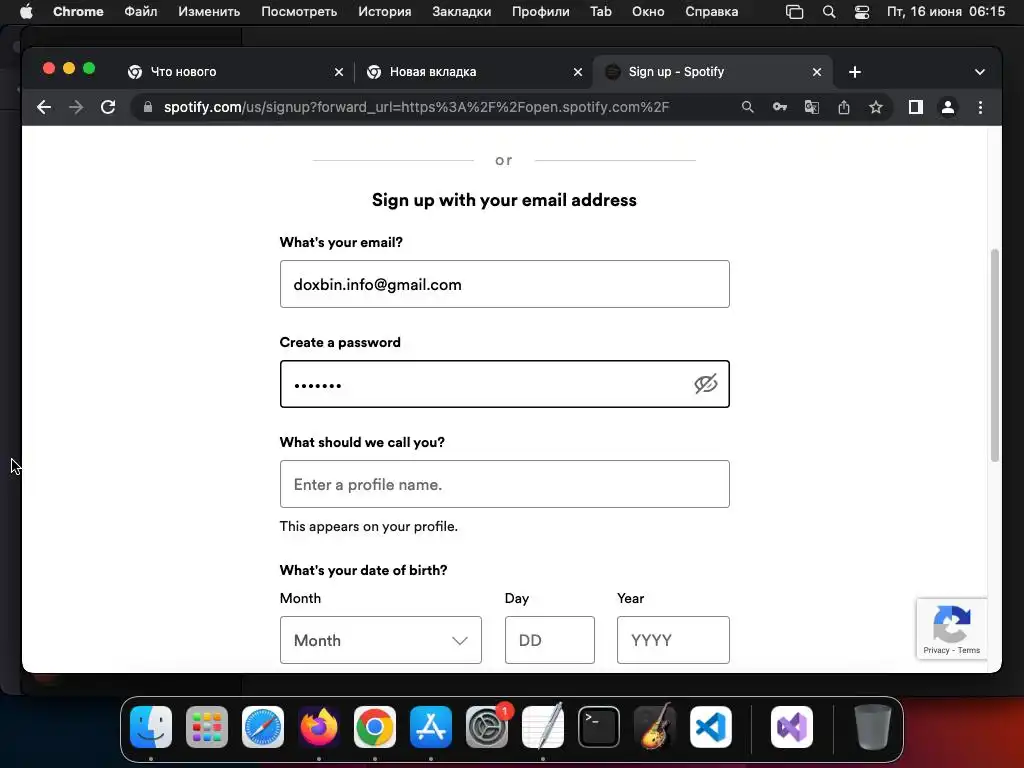
Task: Open the zoom magnifier in address bar
Action: pyautogui.click(x=748, y=107)
